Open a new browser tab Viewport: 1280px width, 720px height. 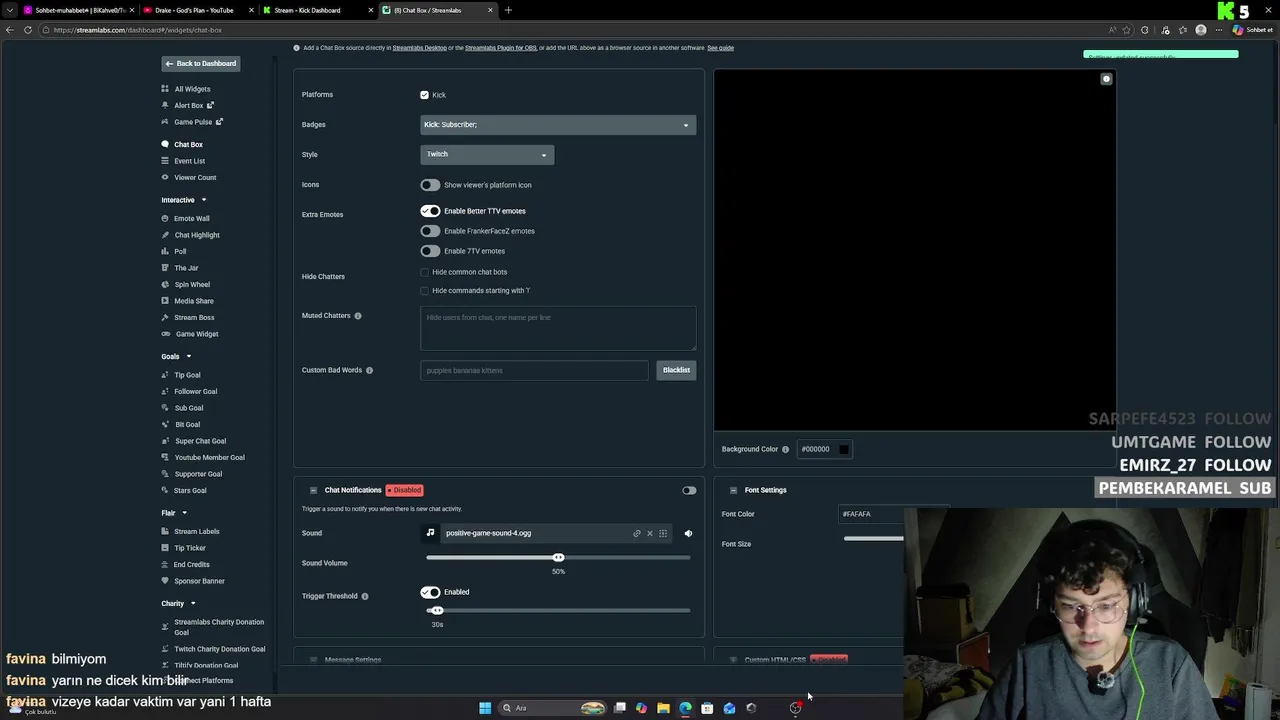pos(508,10)
